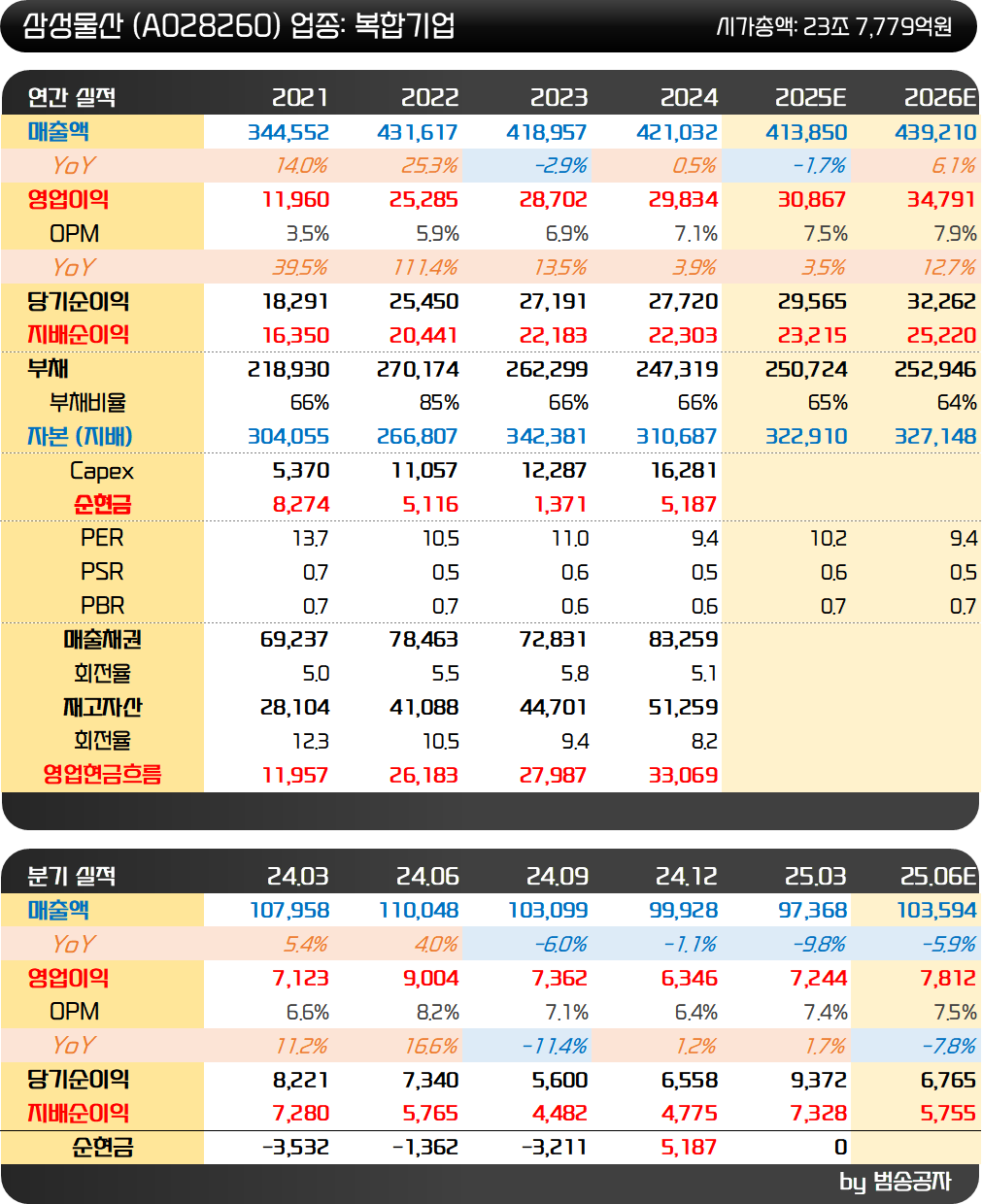Click annual 순현금 value 8,274

(301, 505)
